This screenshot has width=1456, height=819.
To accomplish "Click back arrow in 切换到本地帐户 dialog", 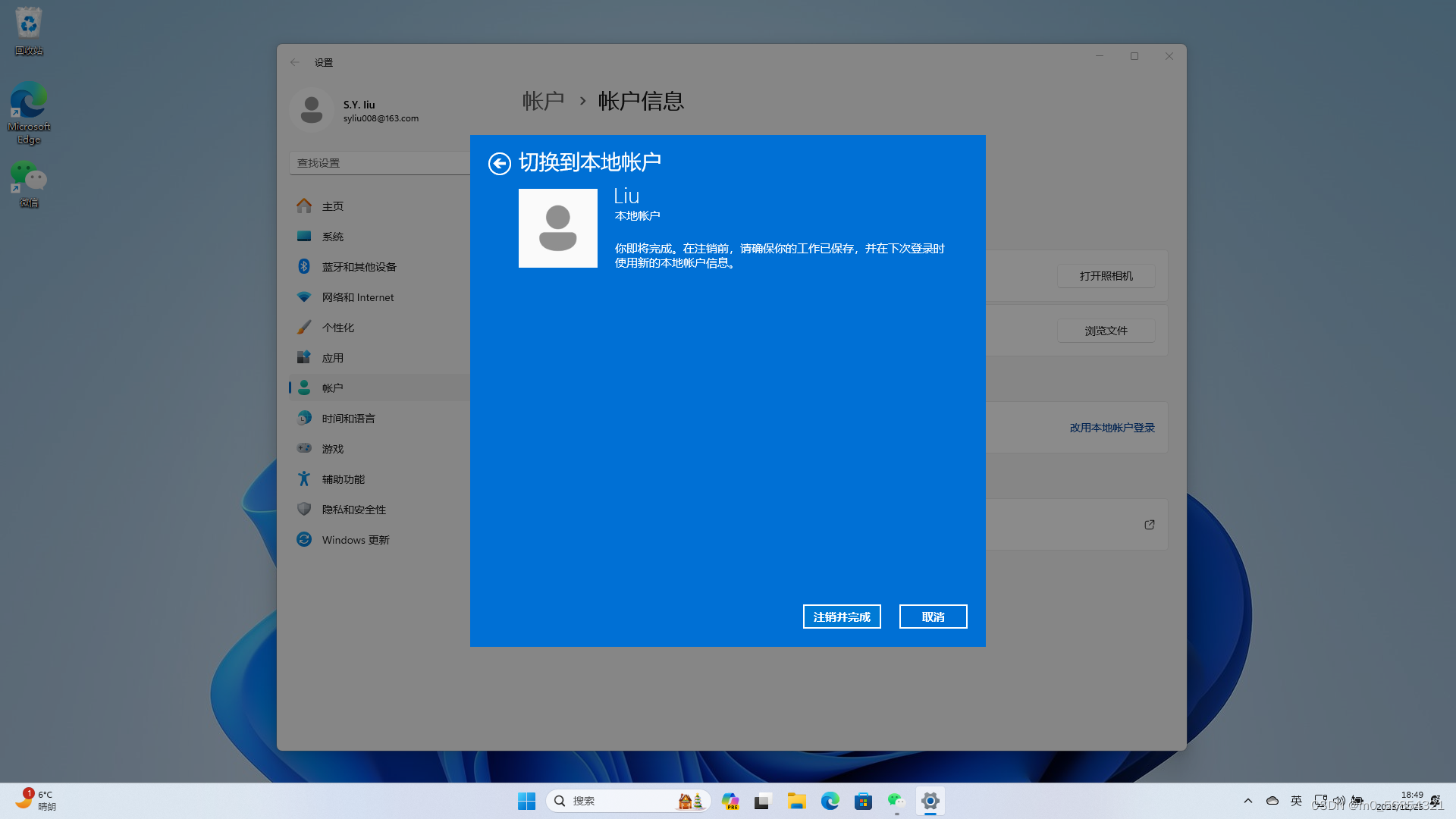I will pyautogui.click(x=499, y=163).
